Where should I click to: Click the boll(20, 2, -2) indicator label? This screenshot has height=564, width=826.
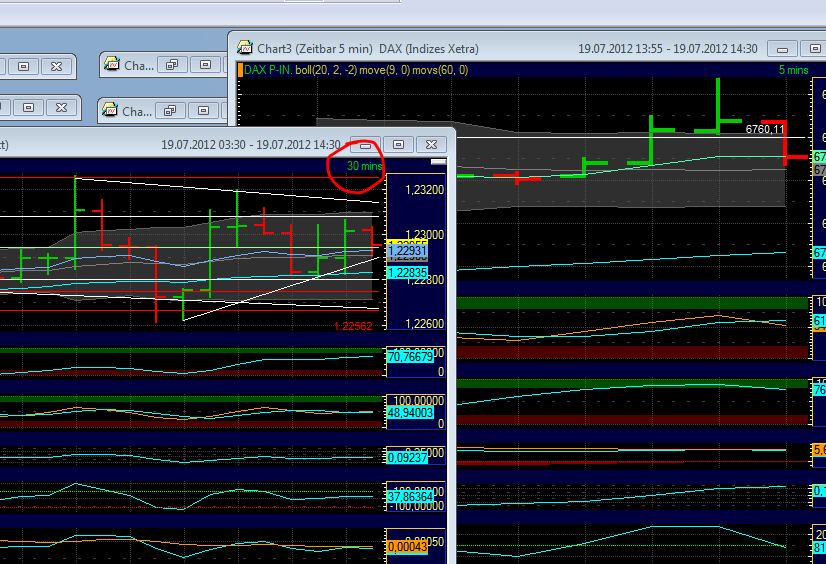(324, 70)
